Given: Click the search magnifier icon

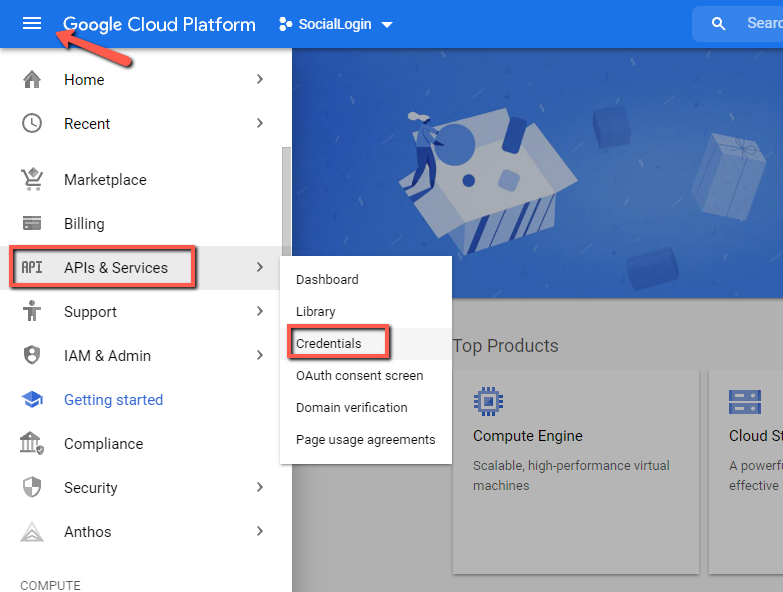Looking at the screenshot, I should tap(718, 23).
